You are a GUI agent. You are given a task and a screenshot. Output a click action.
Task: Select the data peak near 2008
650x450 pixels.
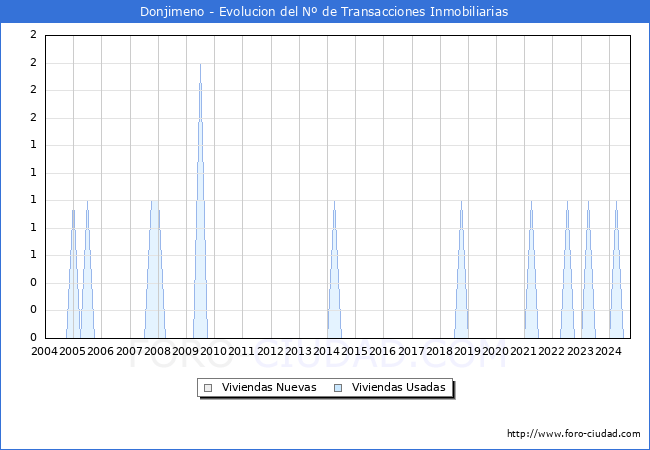154,203
